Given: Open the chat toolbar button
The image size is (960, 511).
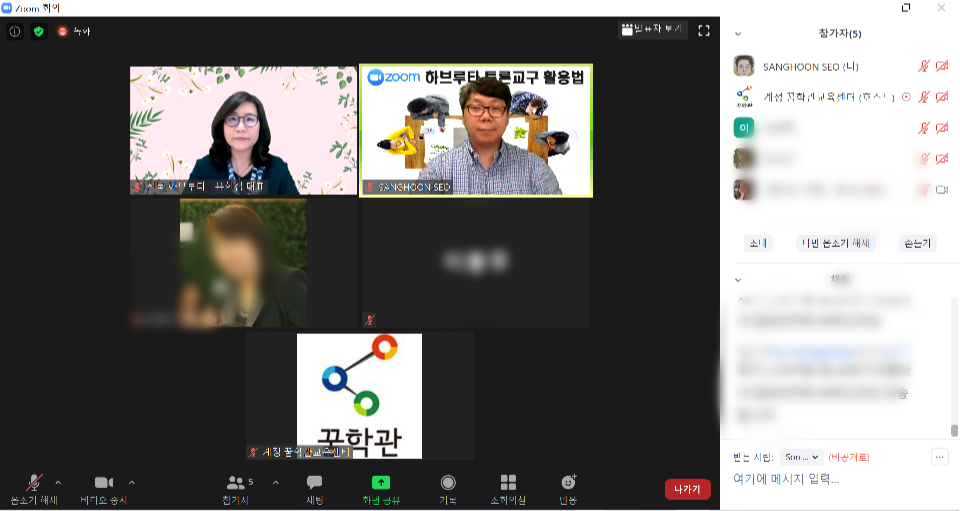Looking at the screenshot, I should pos(315,489).
